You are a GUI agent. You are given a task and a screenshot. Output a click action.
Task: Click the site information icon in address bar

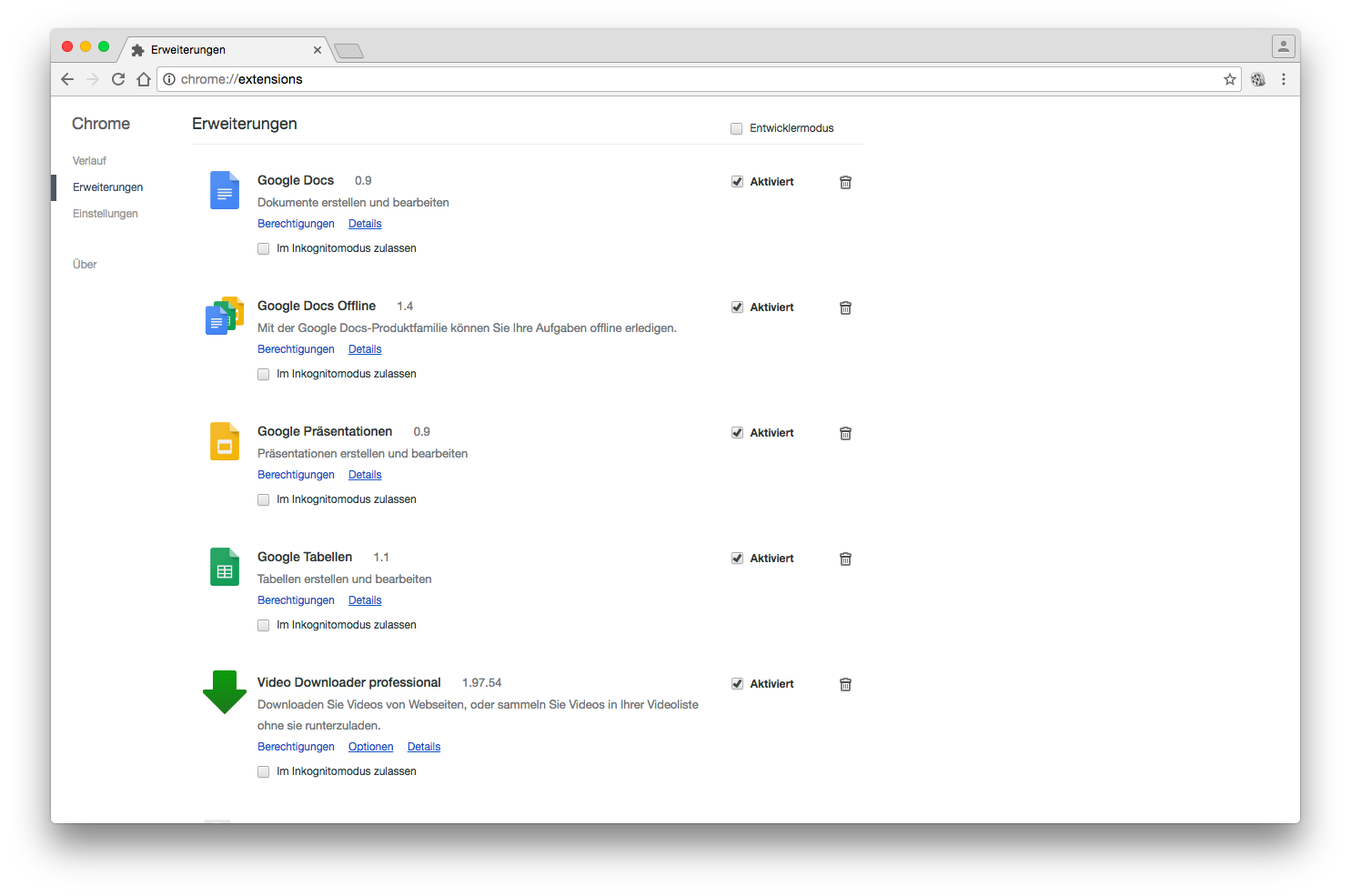(x=169, y=79)
